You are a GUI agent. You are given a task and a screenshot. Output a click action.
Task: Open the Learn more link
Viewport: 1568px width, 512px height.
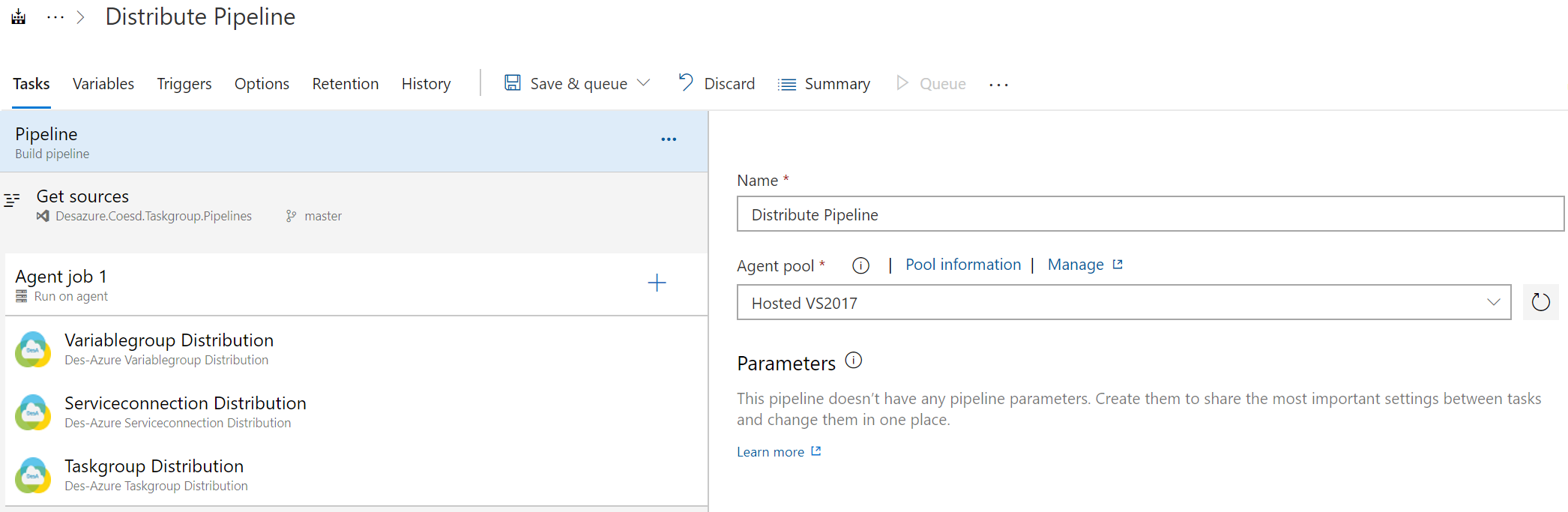click(771, 452)
